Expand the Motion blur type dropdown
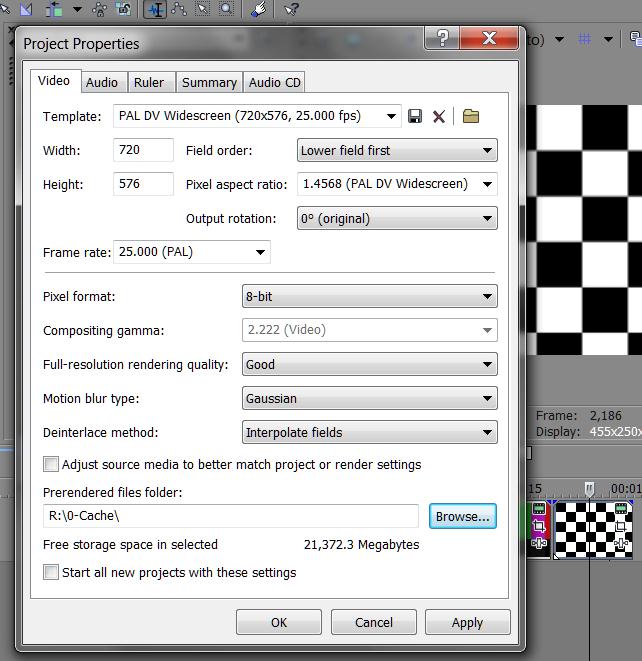 370,398
